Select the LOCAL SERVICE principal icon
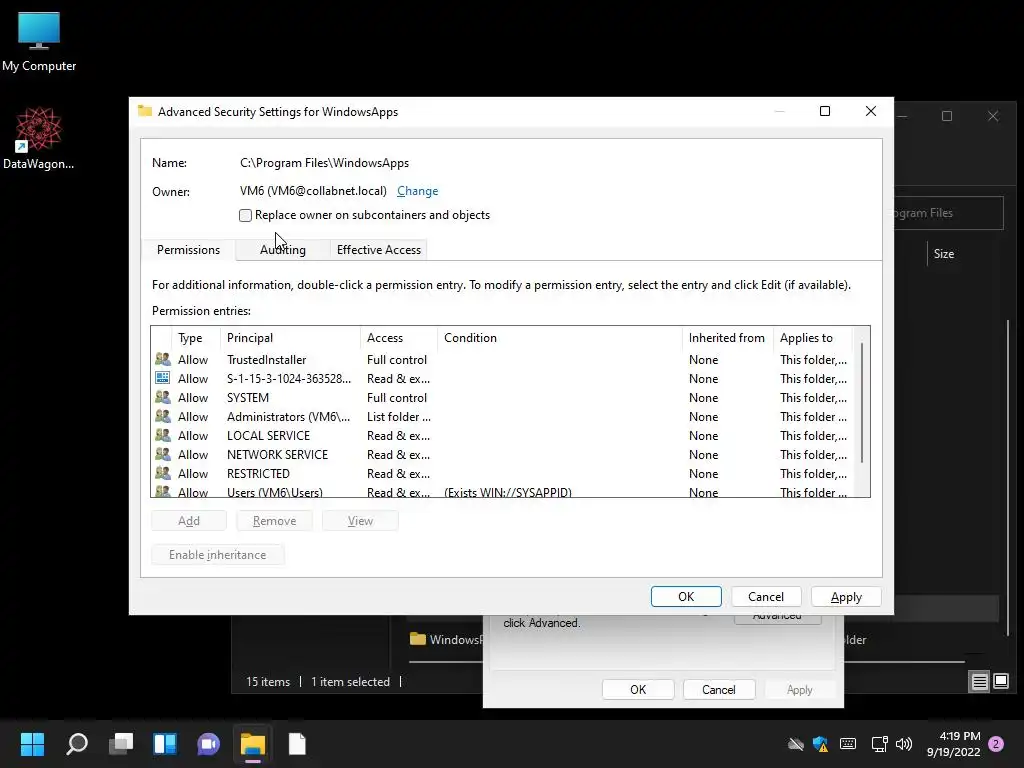1024x768 pixels. (x=163, y=435)
